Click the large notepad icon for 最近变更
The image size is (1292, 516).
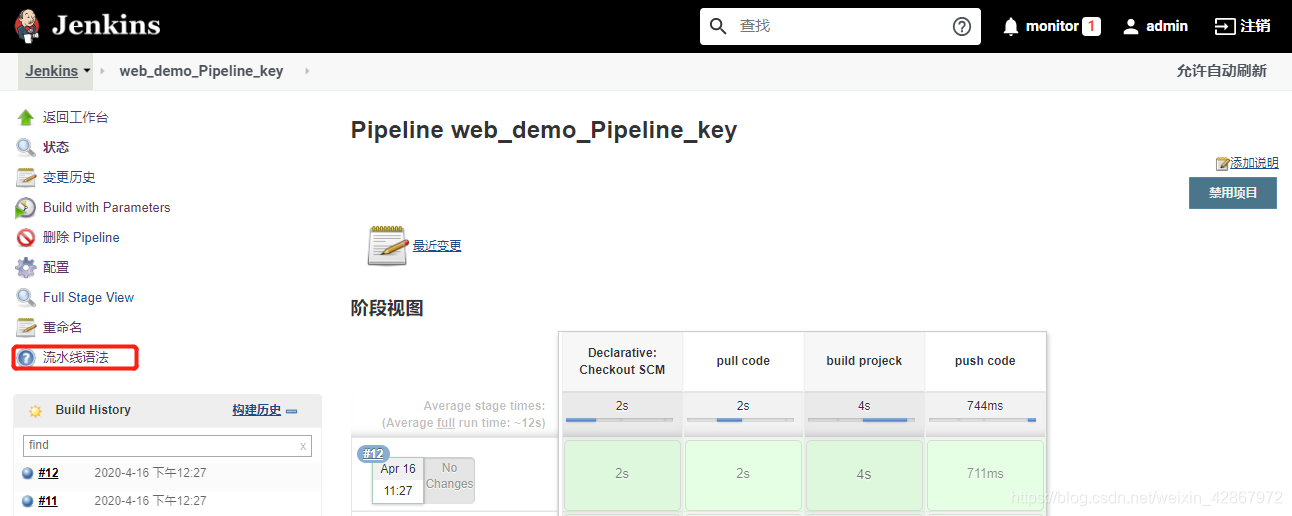coord(387,244)
